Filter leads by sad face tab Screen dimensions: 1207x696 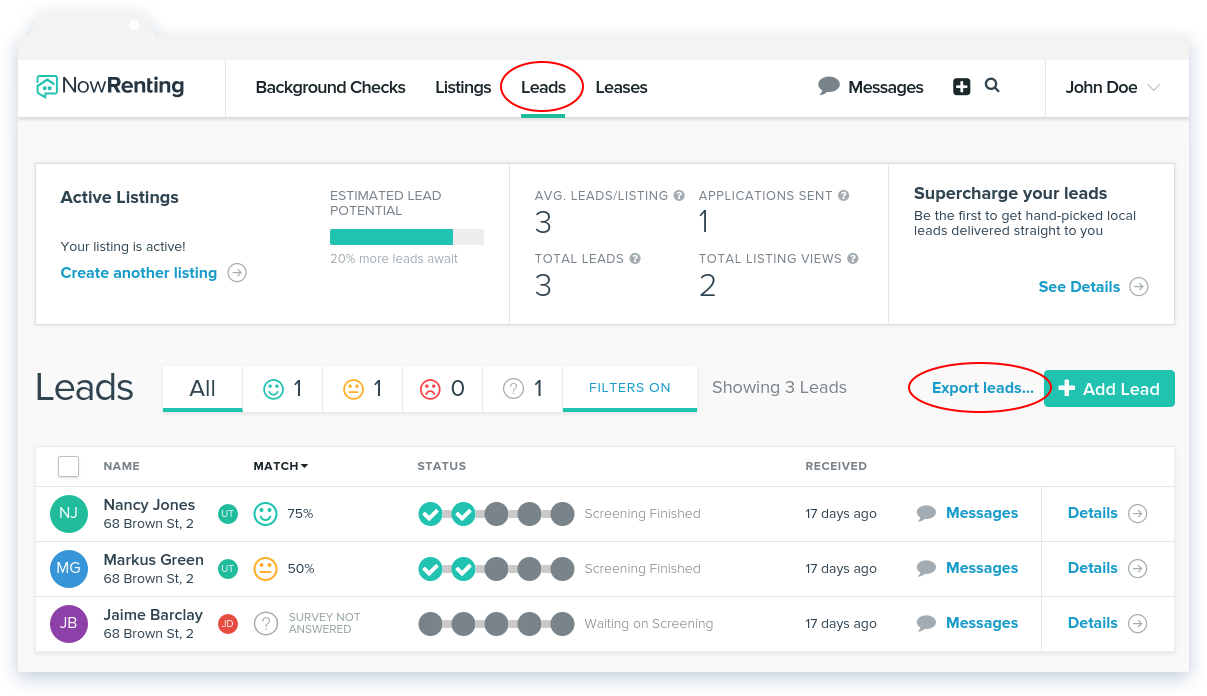click(443, 388)
